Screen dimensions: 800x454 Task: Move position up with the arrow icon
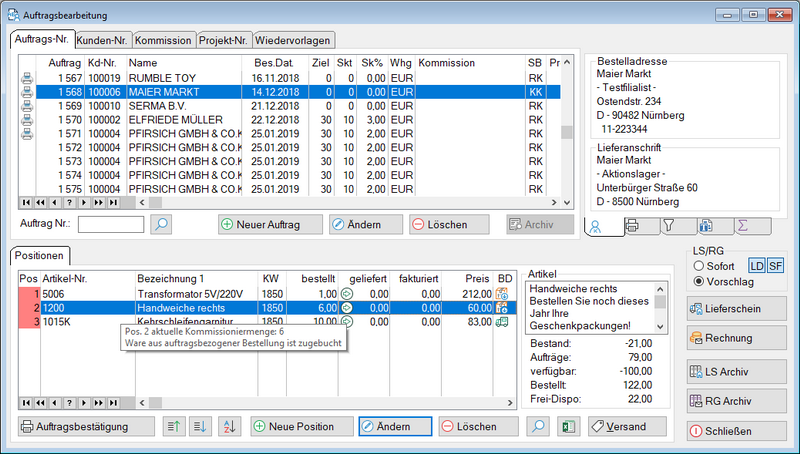coord(173,427)
